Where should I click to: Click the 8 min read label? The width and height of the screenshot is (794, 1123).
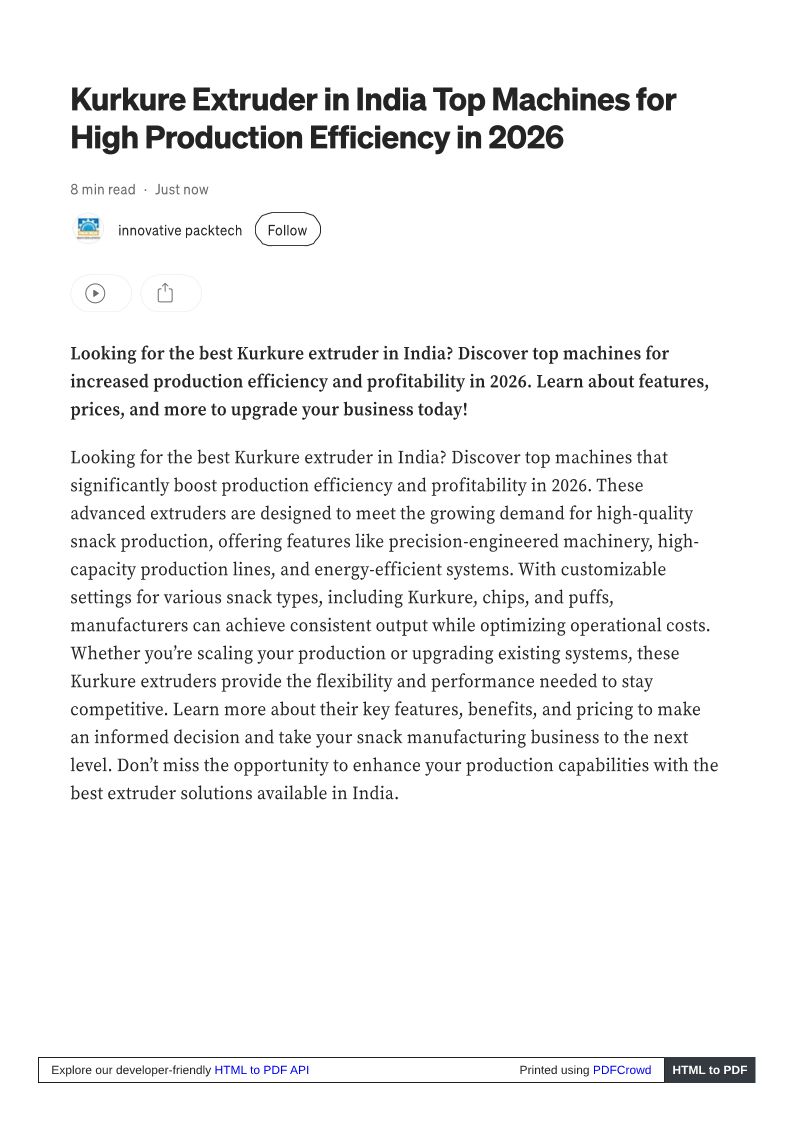coord(102,189)
